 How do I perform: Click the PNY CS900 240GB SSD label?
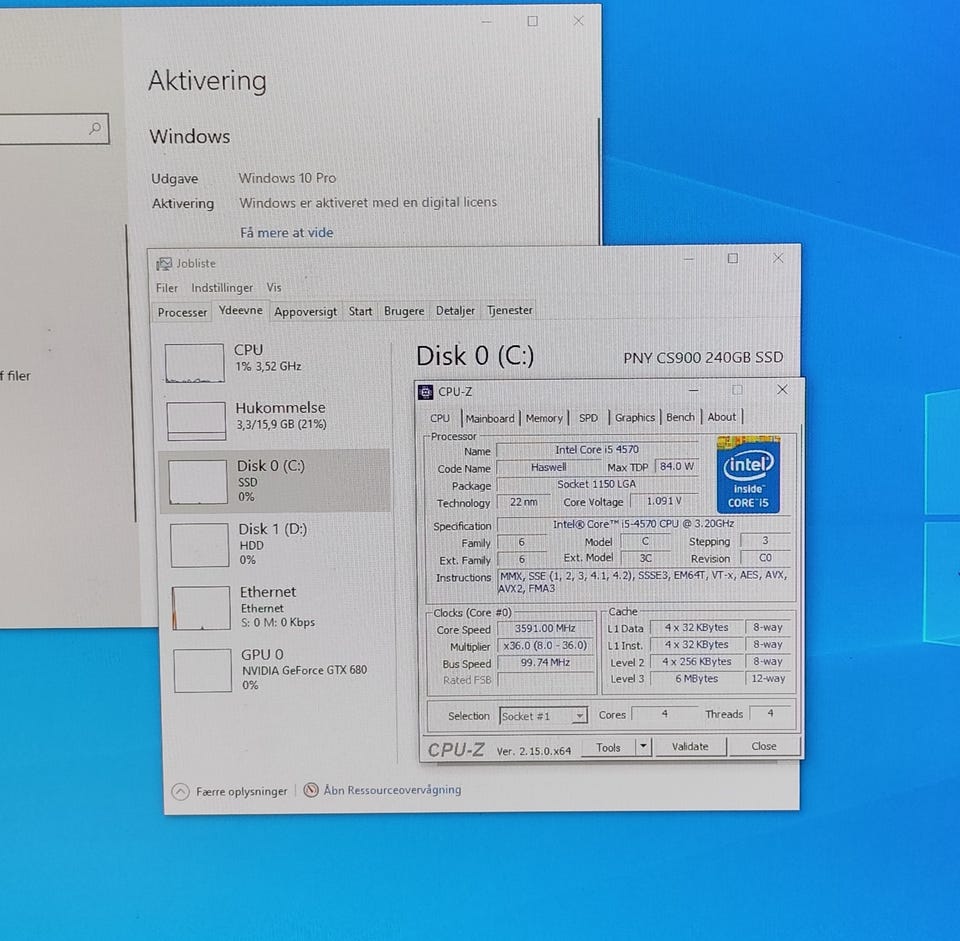pos(703,358)
